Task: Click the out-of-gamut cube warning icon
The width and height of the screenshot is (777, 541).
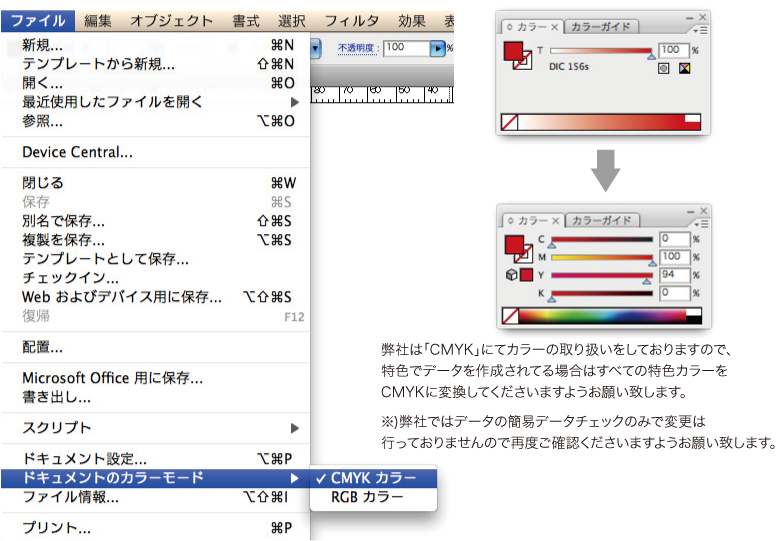Action: click(510, 274)
